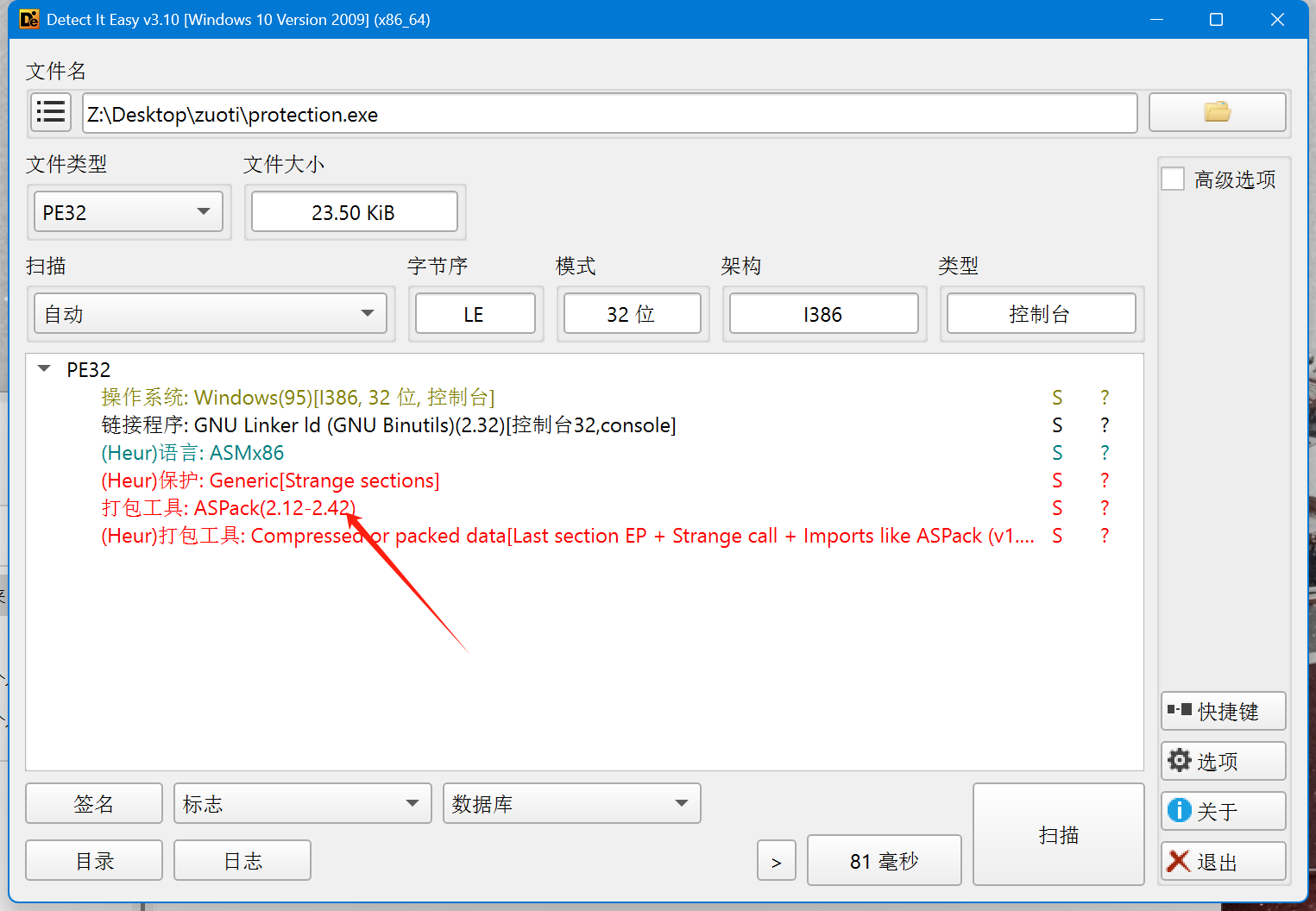Viewport: 1316px width, 911px height.
Task: Click the 23.50 KiB file size field
Action: (355, 212)
